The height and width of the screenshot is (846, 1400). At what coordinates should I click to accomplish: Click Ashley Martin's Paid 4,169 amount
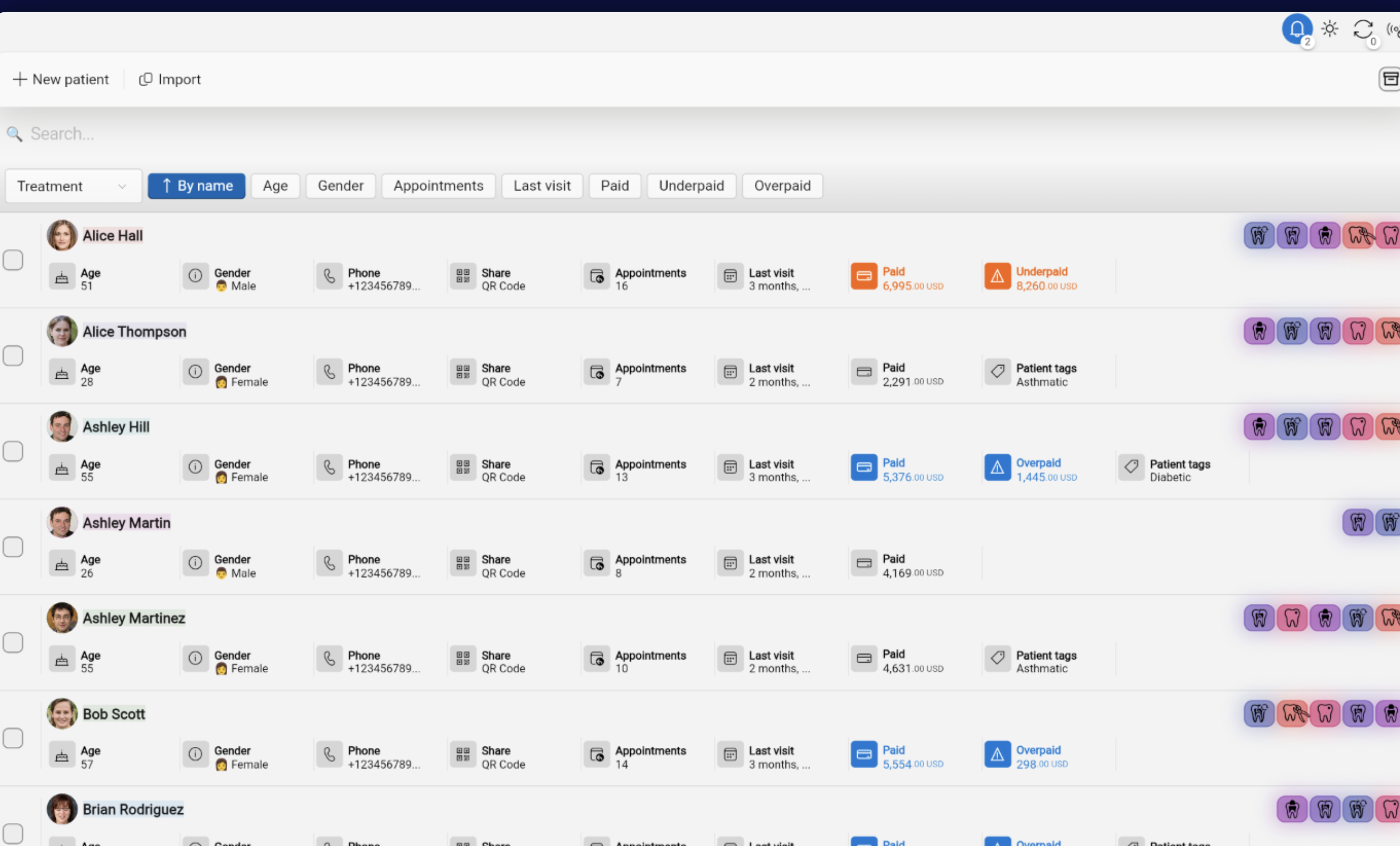click(912, 573)
